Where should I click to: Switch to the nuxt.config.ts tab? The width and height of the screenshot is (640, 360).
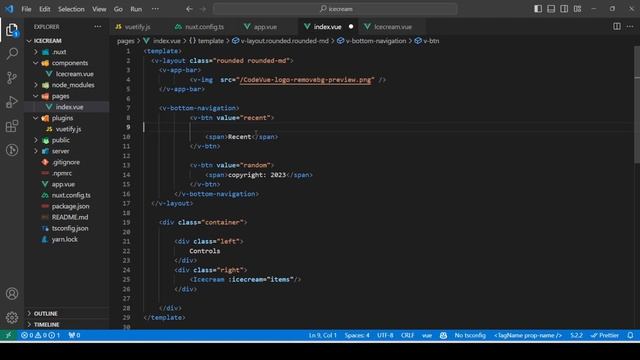tap(204, 27)
